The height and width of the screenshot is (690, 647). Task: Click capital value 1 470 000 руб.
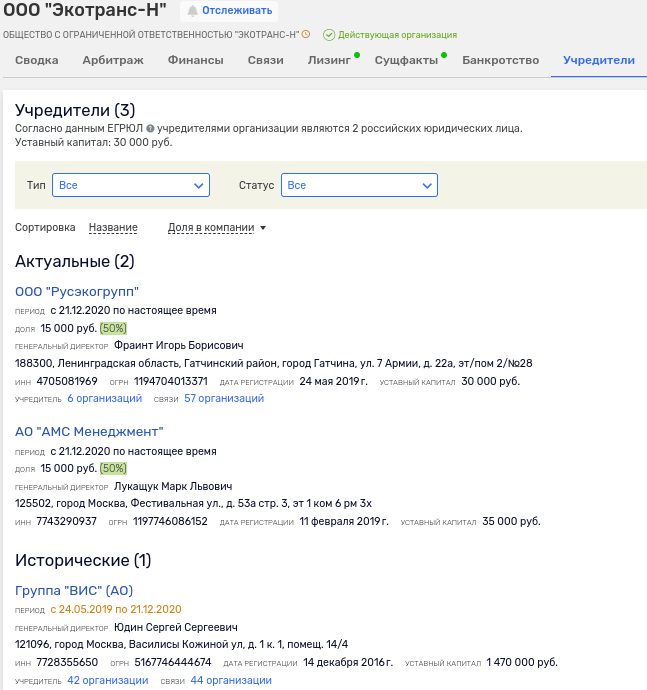click(522, 662)
